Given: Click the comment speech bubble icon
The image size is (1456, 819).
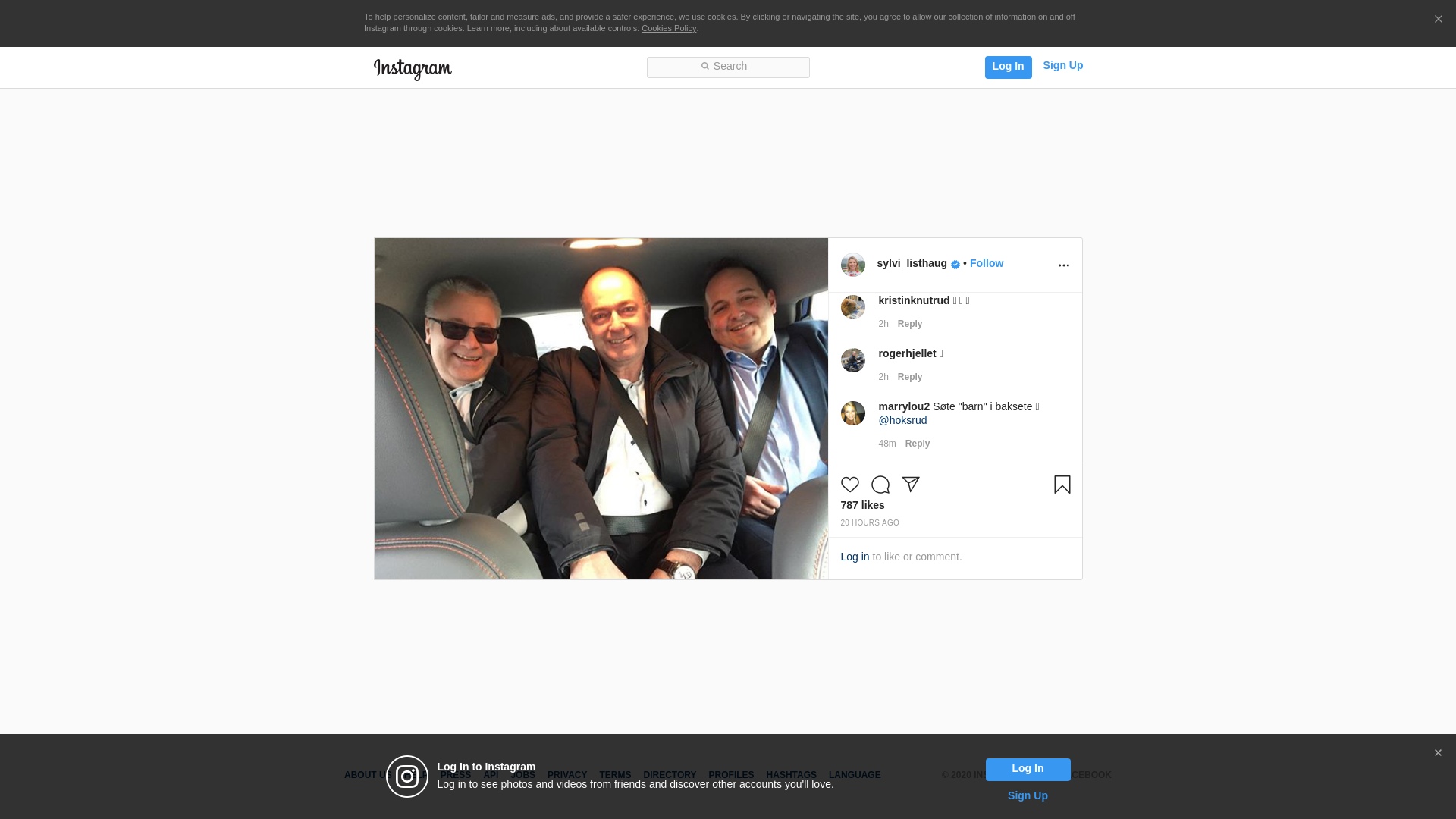Looking at the screenshot, I should 880,485.
